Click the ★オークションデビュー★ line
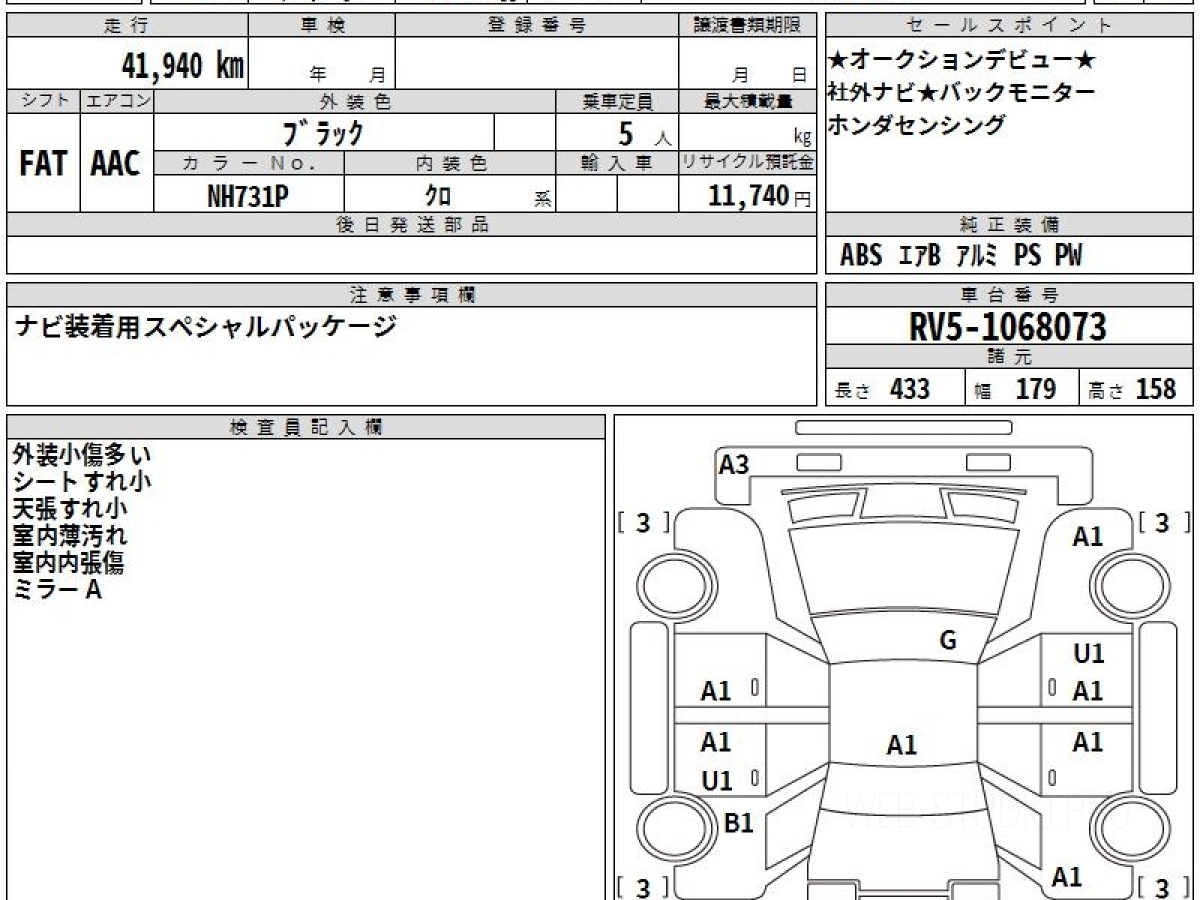The width and height of the screenshot is (1200, 900). (x=961, y=61)
